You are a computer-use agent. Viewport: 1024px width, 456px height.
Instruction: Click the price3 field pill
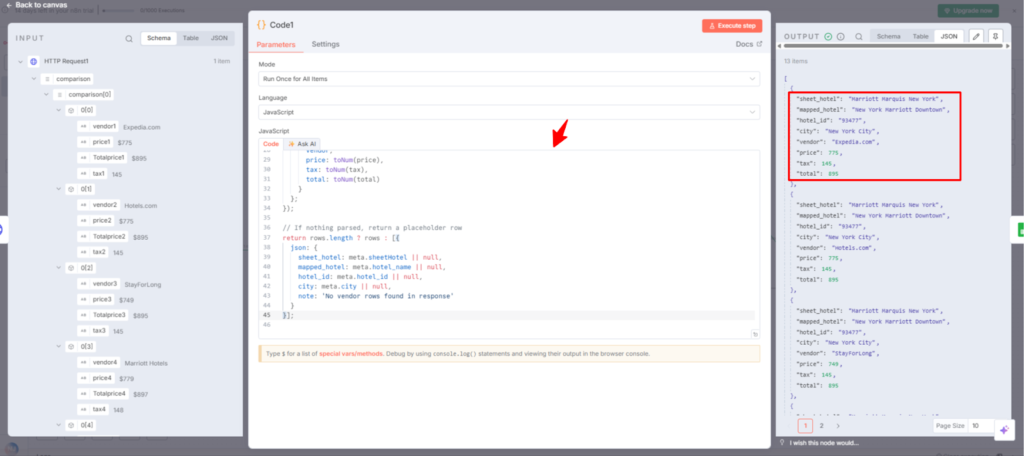(x=95, y=299)
